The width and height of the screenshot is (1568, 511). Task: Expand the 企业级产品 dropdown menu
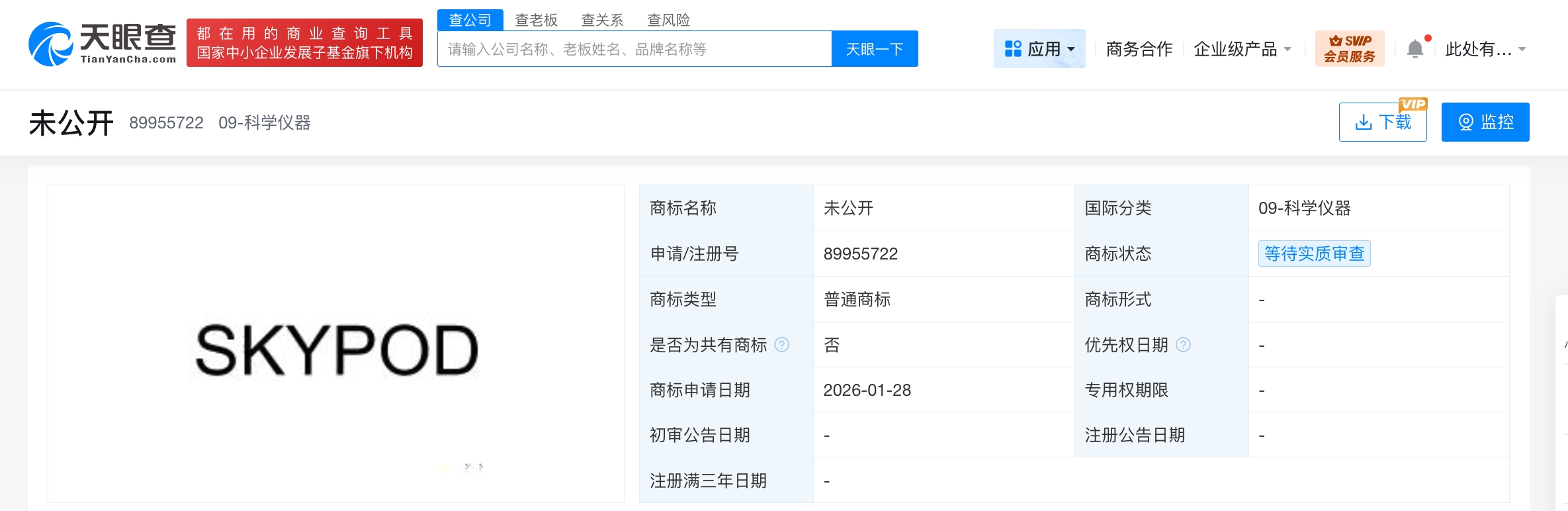pos(1242,49)
